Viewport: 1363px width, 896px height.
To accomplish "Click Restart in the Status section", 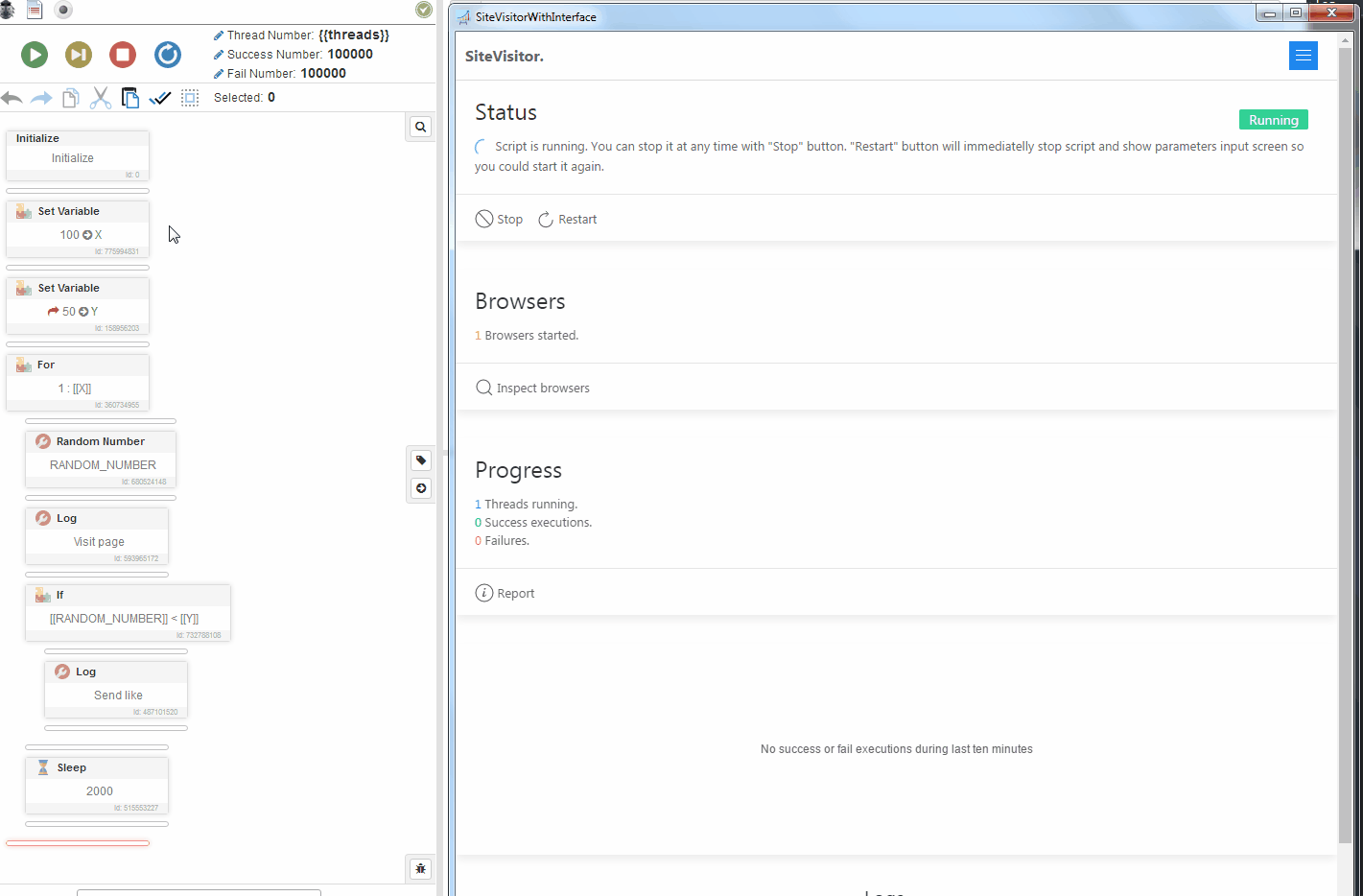I will coord(568,220).
